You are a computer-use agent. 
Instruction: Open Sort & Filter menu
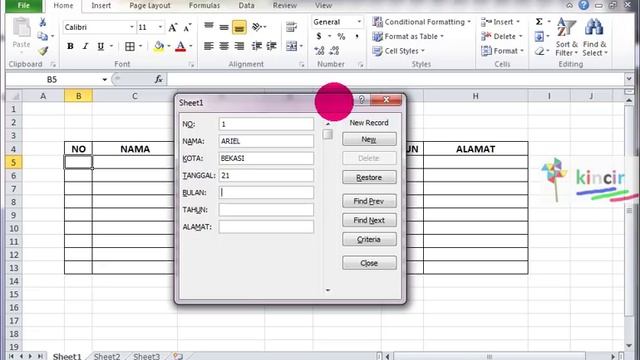(x=567, y=37)
